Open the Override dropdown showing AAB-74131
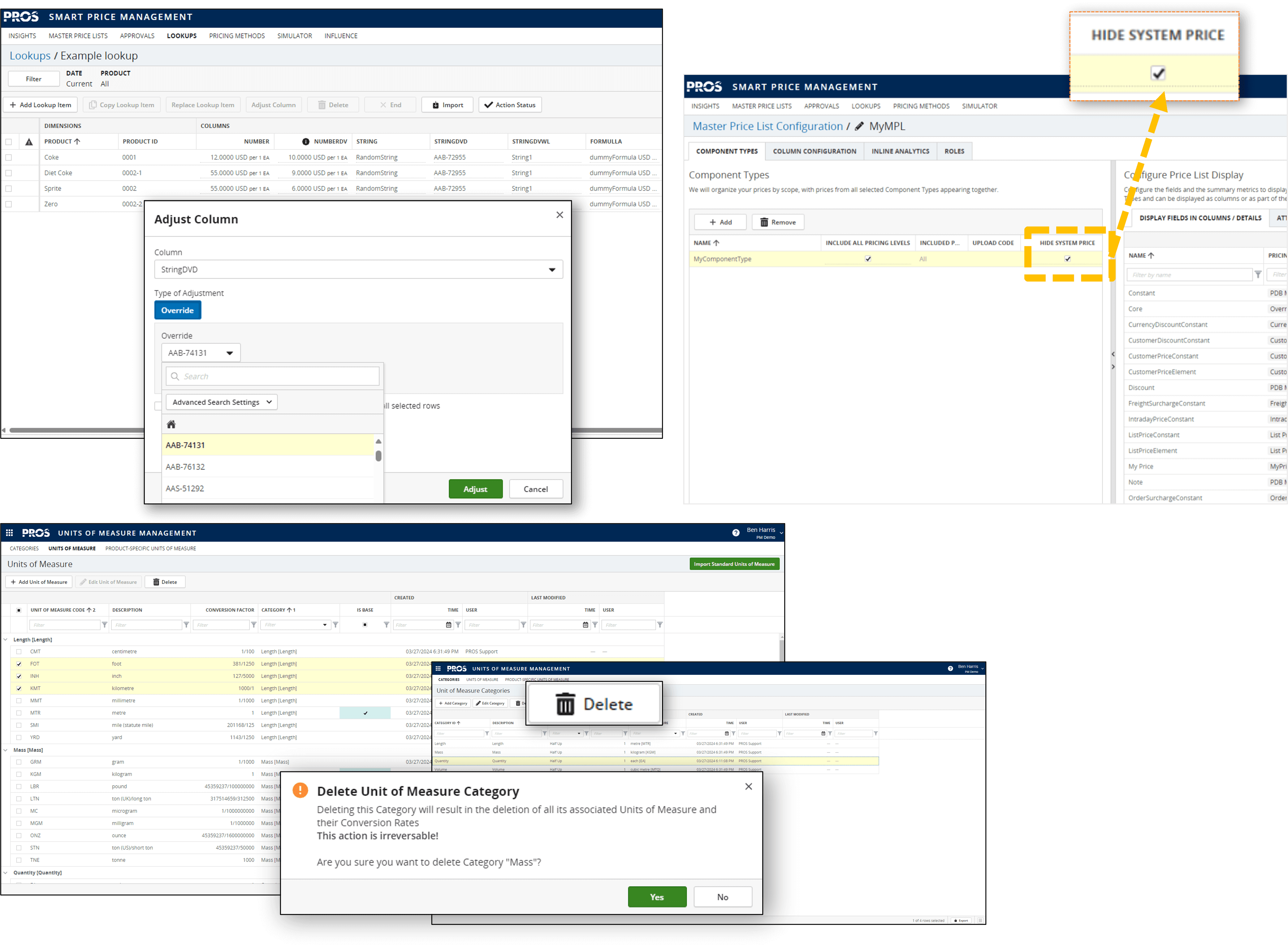Viewport: 1288px width, 948px height. pos(200,353)
